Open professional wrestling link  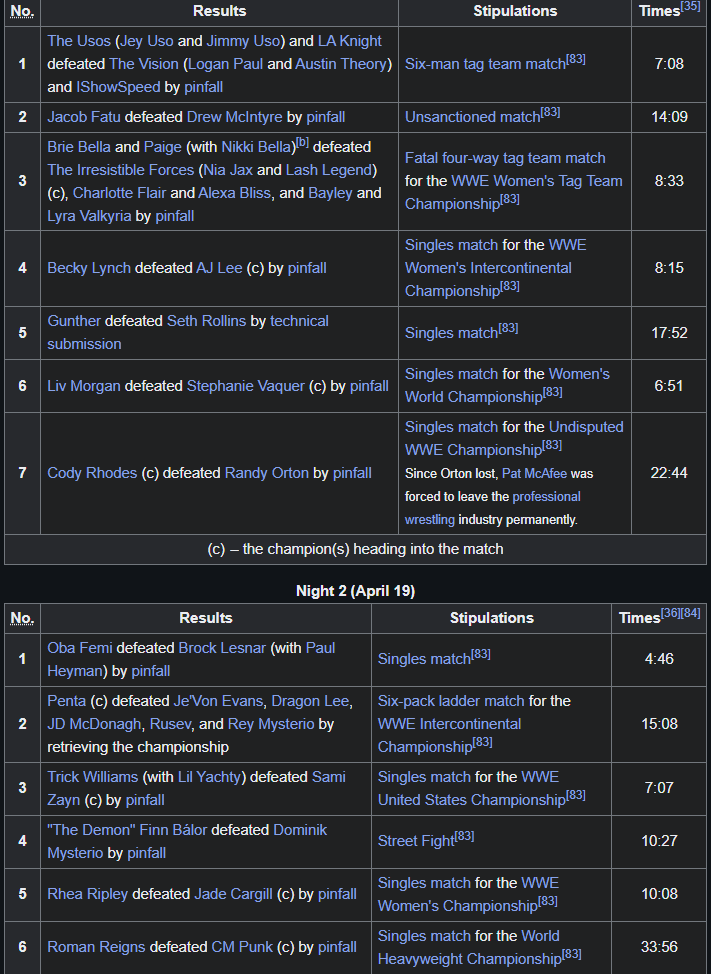pyautogui.click(x=492, y=508)
